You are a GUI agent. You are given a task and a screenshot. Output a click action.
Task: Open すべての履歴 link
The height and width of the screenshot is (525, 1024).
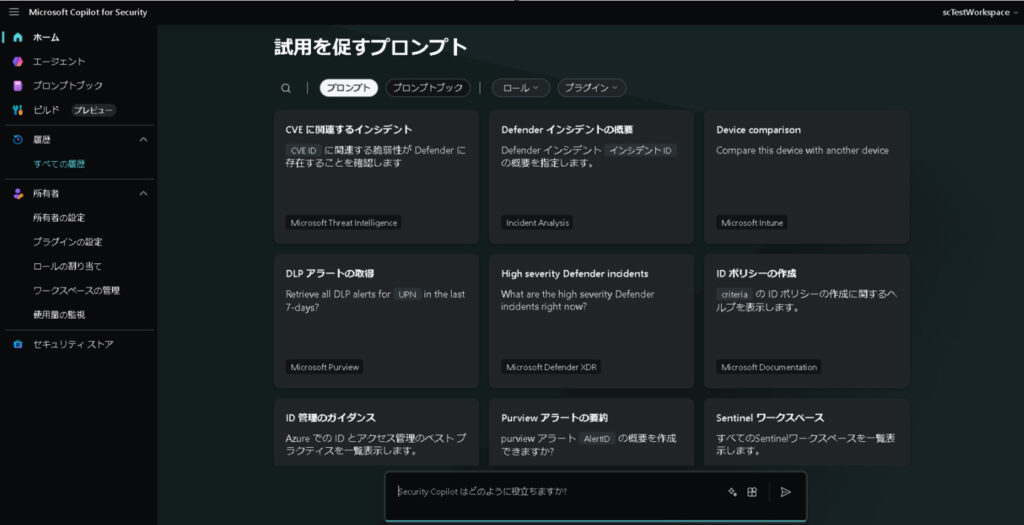coord(59,164)
